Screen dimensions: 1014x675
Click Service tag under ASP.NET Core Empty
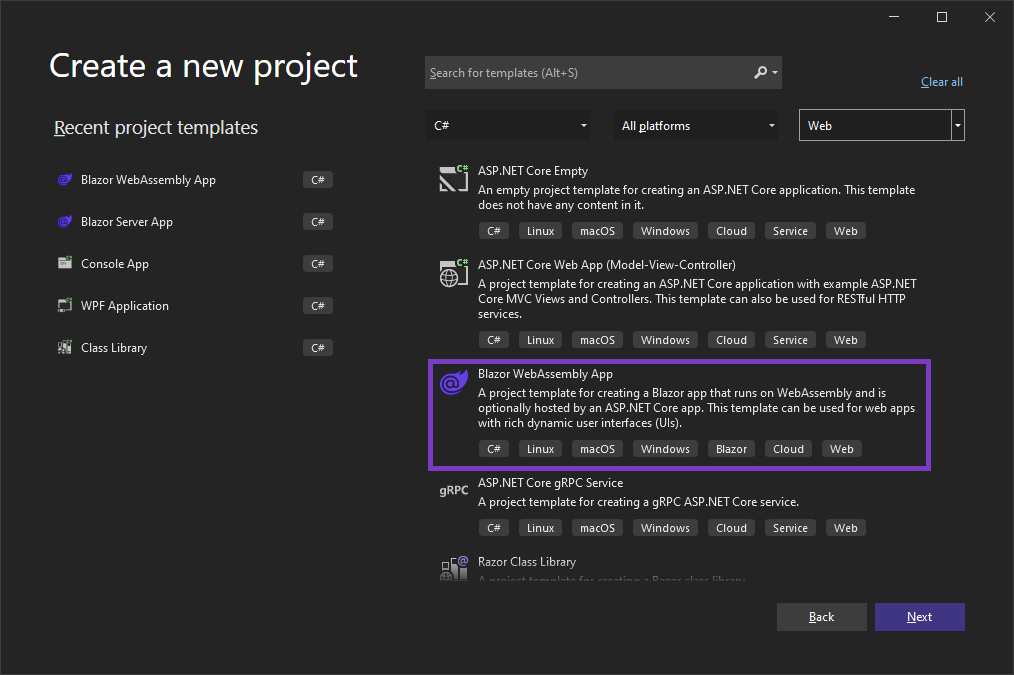(x=790, y=231)
